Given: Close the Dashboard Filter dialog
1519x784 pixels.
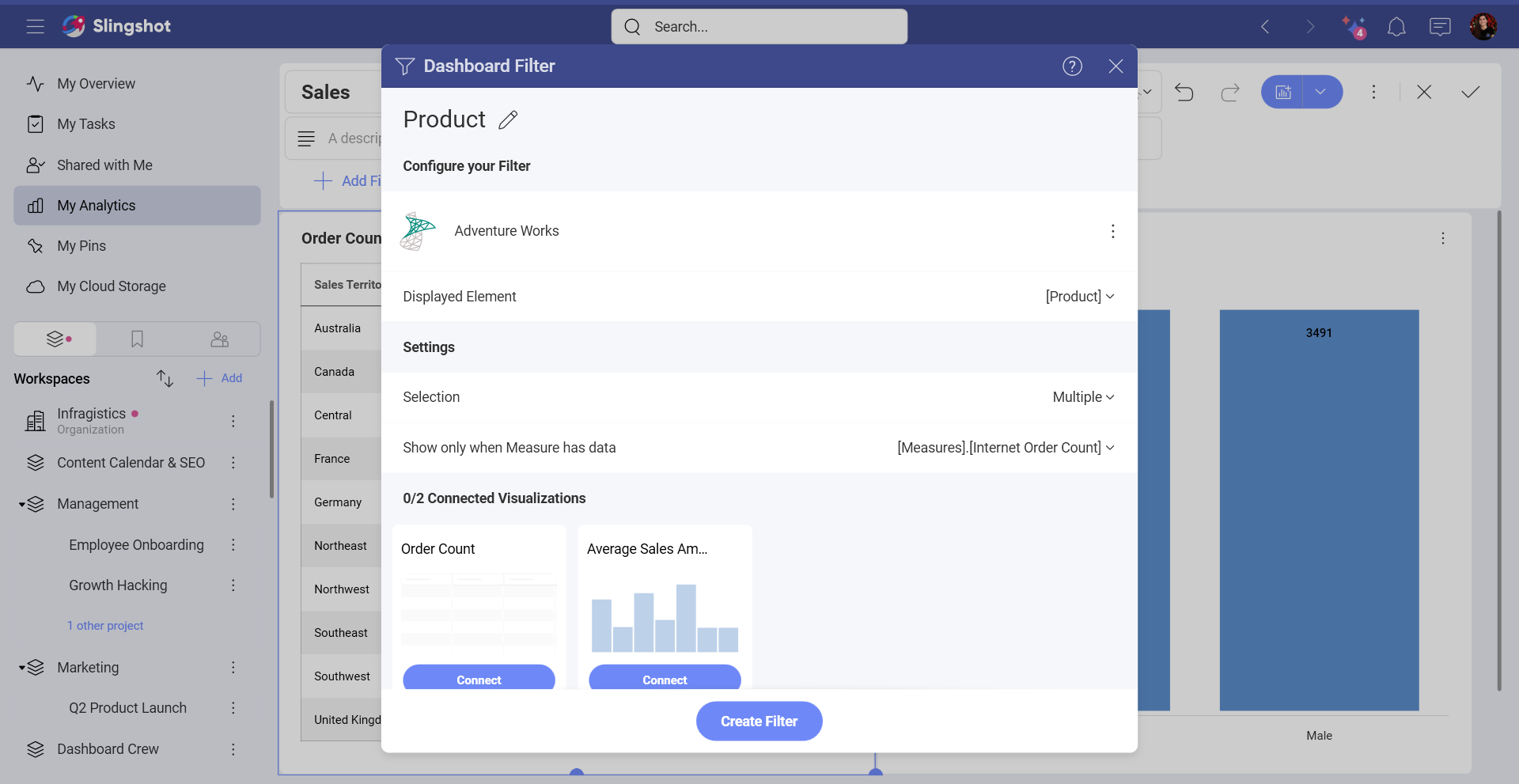Looking at the screenshot, I should pos(1116,66).
